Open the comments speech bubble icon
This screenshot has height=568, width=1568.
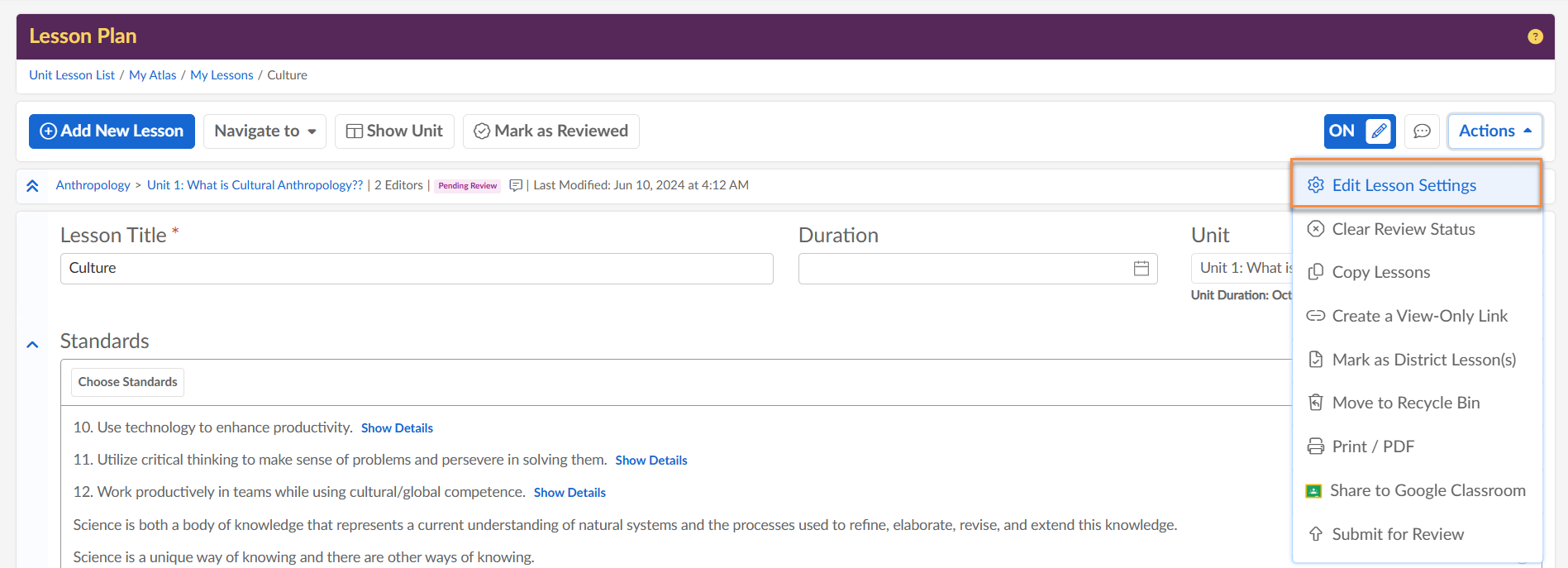coord(1422,131)
